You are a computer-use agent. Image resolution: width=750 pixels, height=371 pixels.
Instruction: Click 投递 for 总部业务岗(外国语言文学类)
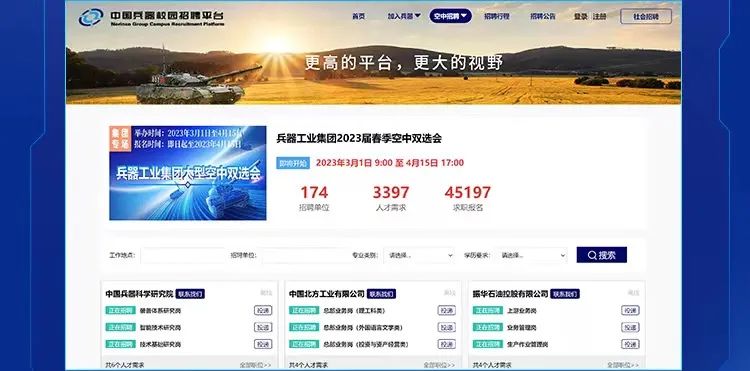[x=446, y=327]
